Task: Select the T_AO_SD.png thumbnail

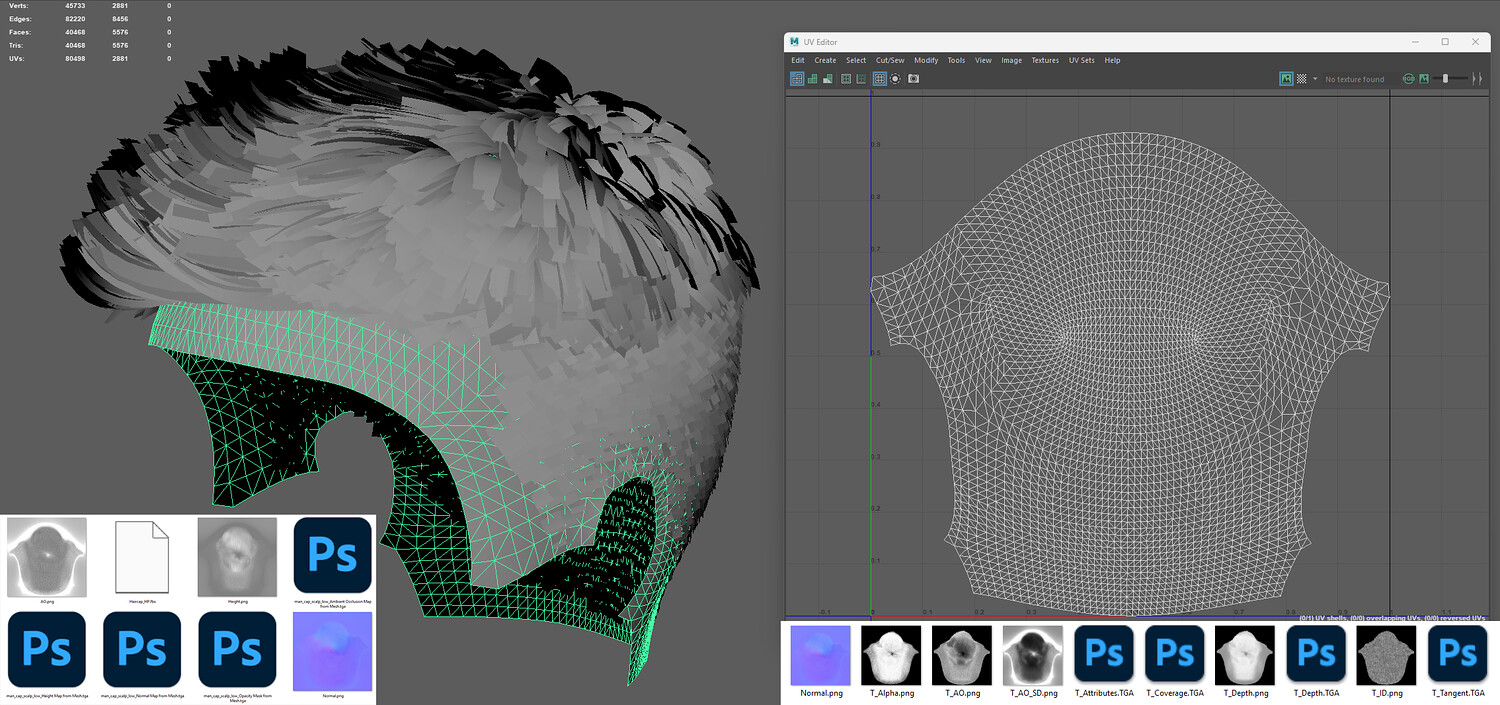Action: pyautogui.click(x=1033, y=656)
